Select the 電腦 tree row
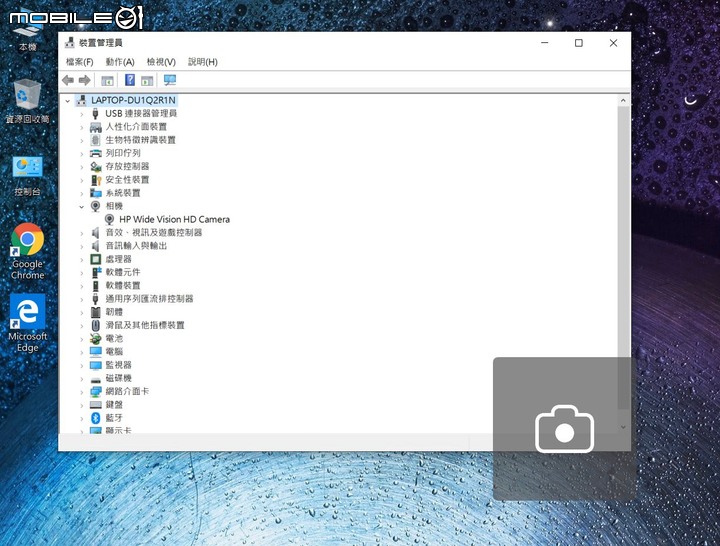The width and height of the screenshot is (720, 546). pyautogui.click(x=114, y=352)
